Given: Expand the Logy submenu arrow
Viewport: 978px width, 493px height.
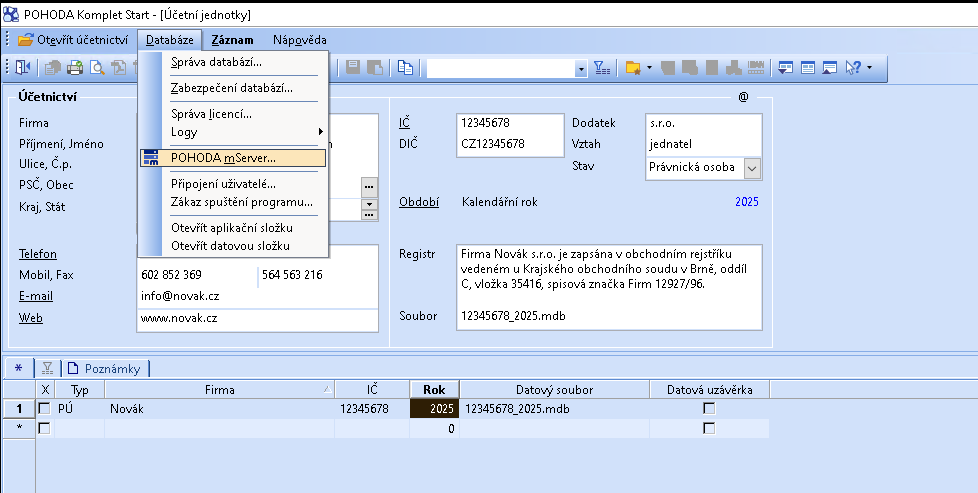Looking at the screenshot, I should 321,132.
